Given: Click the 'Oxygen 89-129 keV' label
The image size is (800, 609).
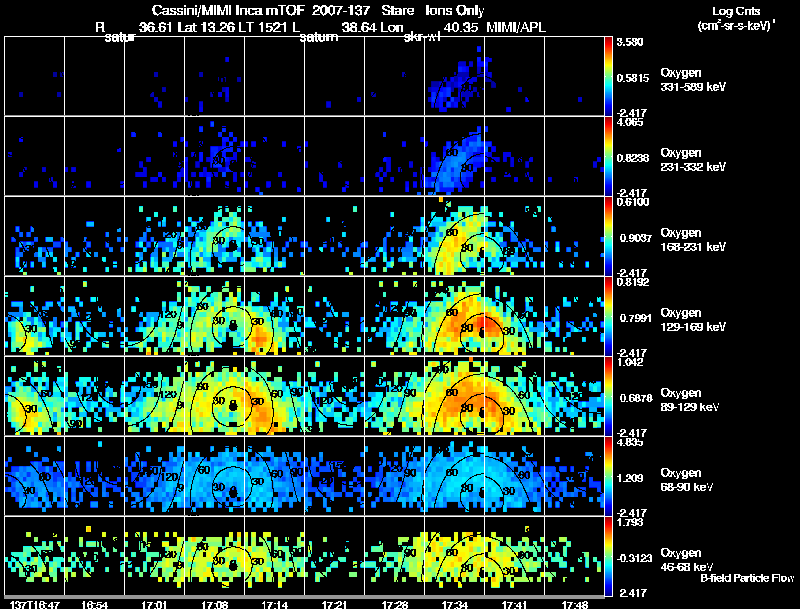Looking at the screenshot, I should coord(690,400).
